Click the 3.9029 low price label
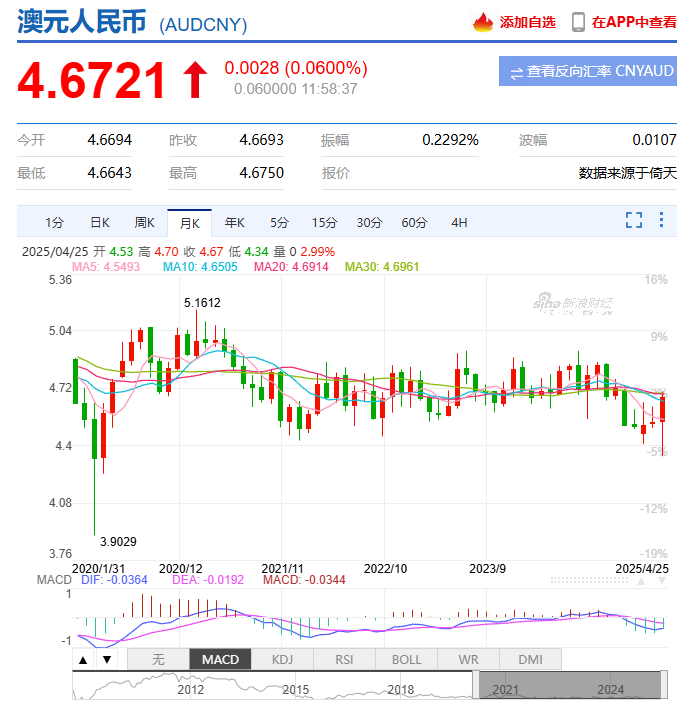The height and width of the screenshot is (713, 682). (x=118, y=542)
